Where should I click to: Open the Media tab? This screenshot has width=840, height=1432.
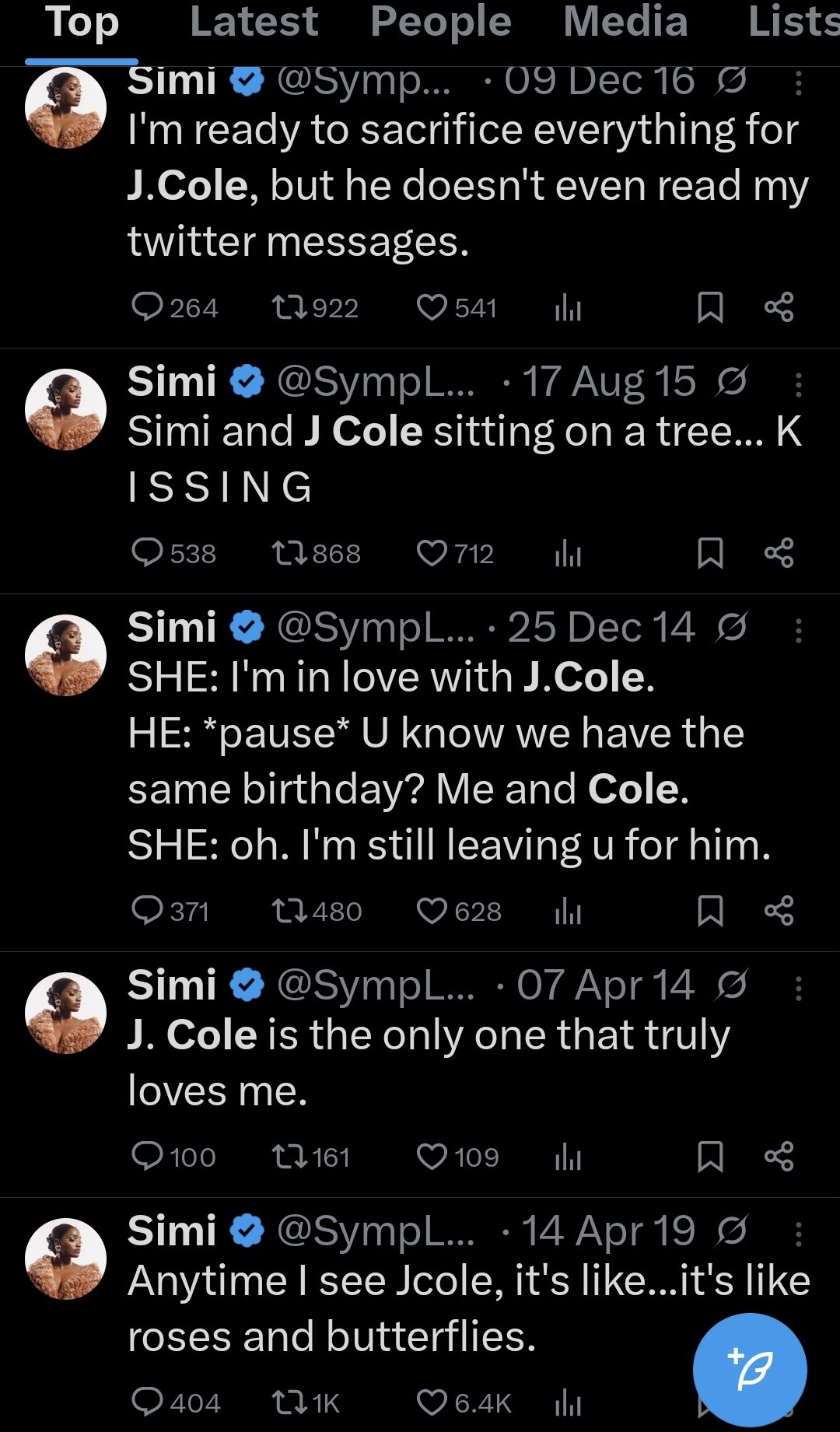(625, 22)
